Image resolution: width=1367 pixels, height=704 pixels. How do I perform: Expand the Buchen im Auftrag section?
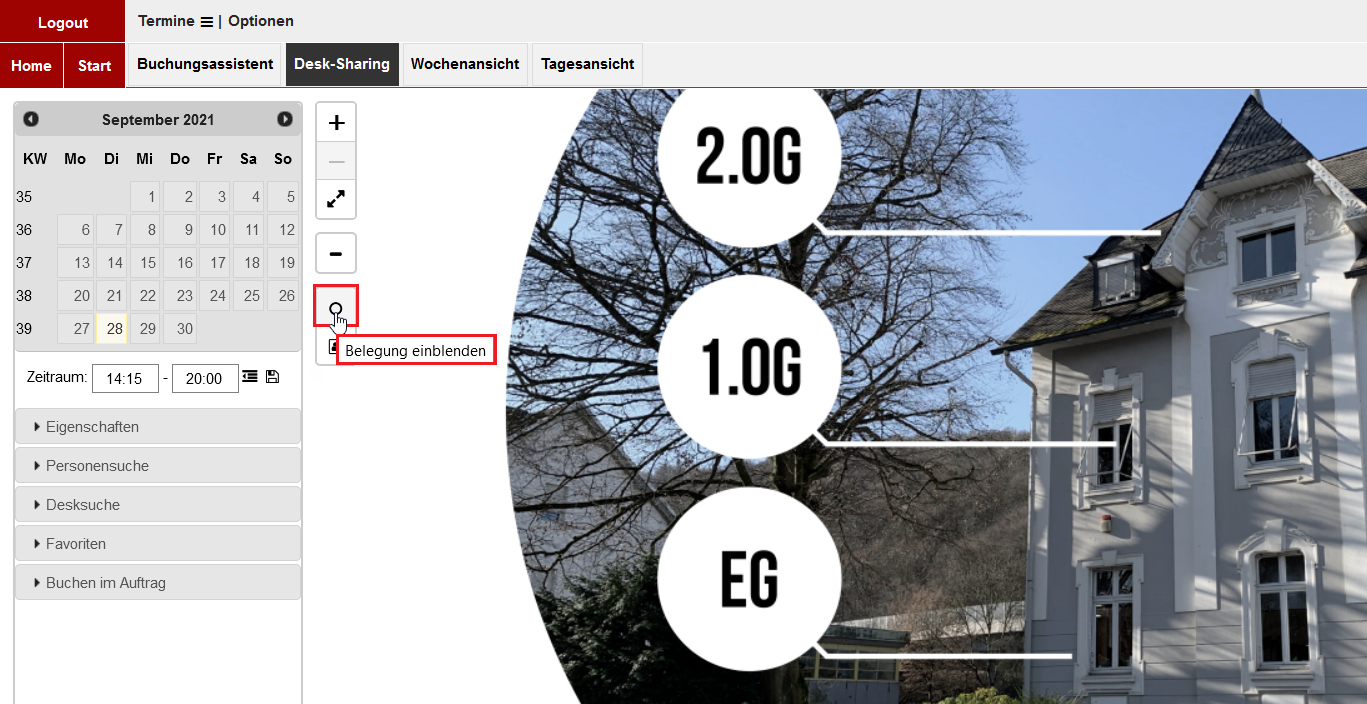[158, 583]
